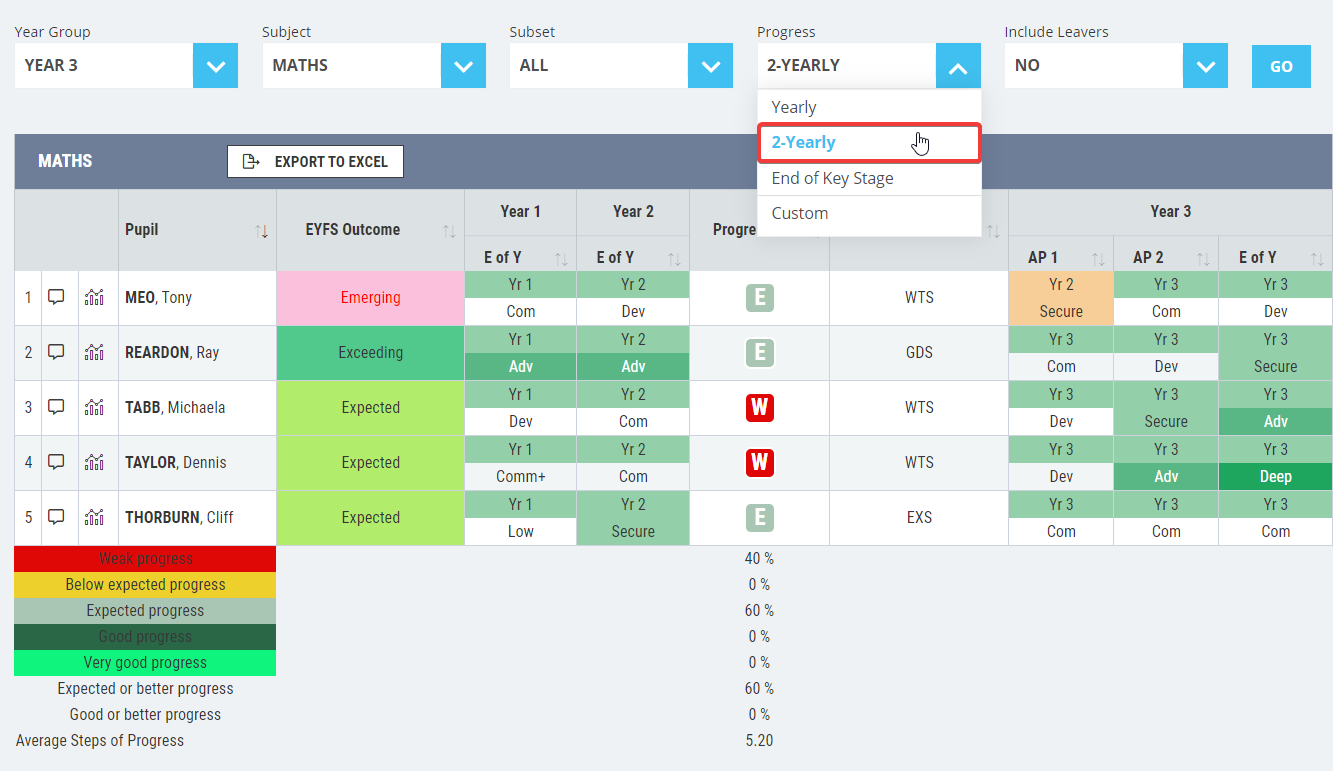Expand the Year Group dropdown

pyautogui.click(x=216, y=66)
